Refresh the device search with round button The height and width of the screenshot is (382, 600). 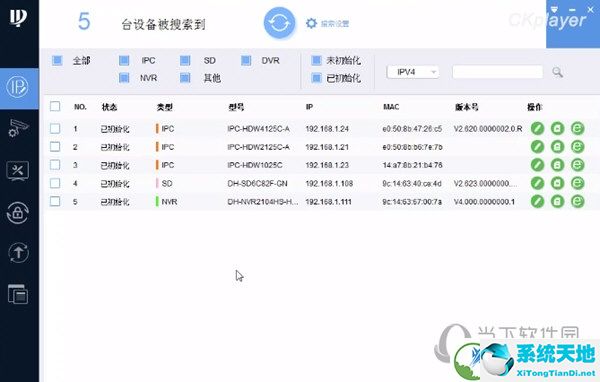[x=279, y=23]
